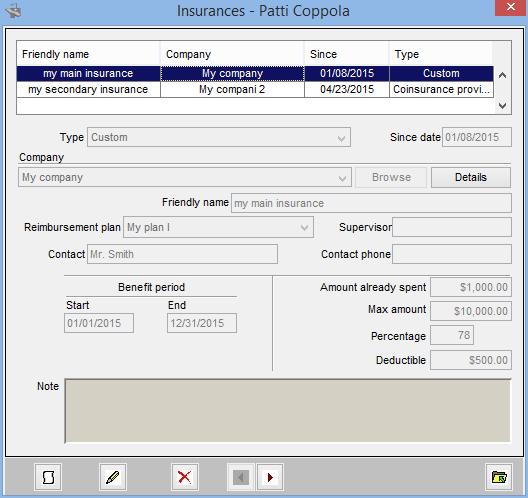Screen dimensions: 528x498
Task: Click the new insurance record icon
Action: [x=48, y=477]
